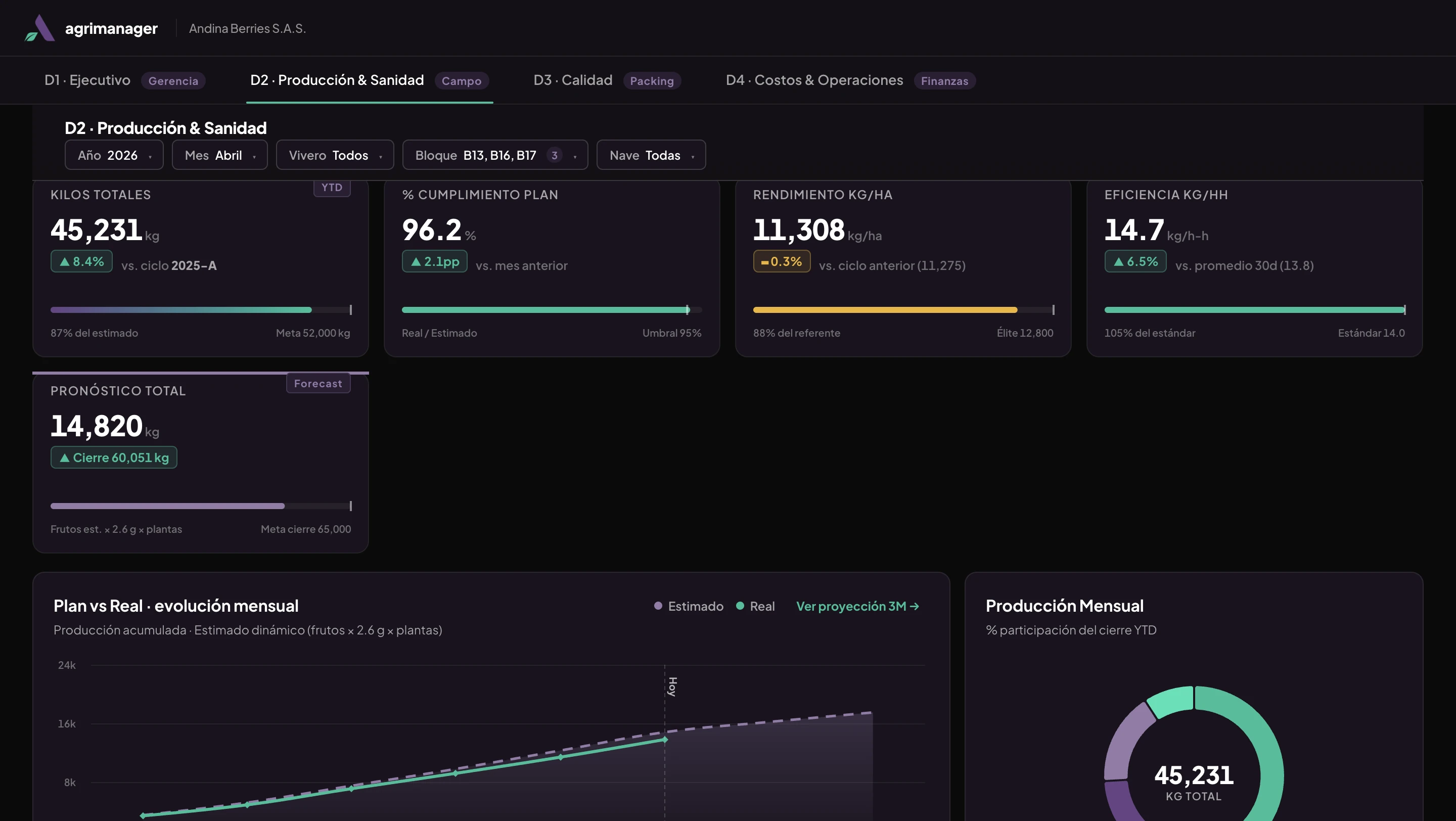The width and height of the screenshot is (1456, 821).
Task: Expand the Vivero Todos dropdown
Action: [335, 155]
